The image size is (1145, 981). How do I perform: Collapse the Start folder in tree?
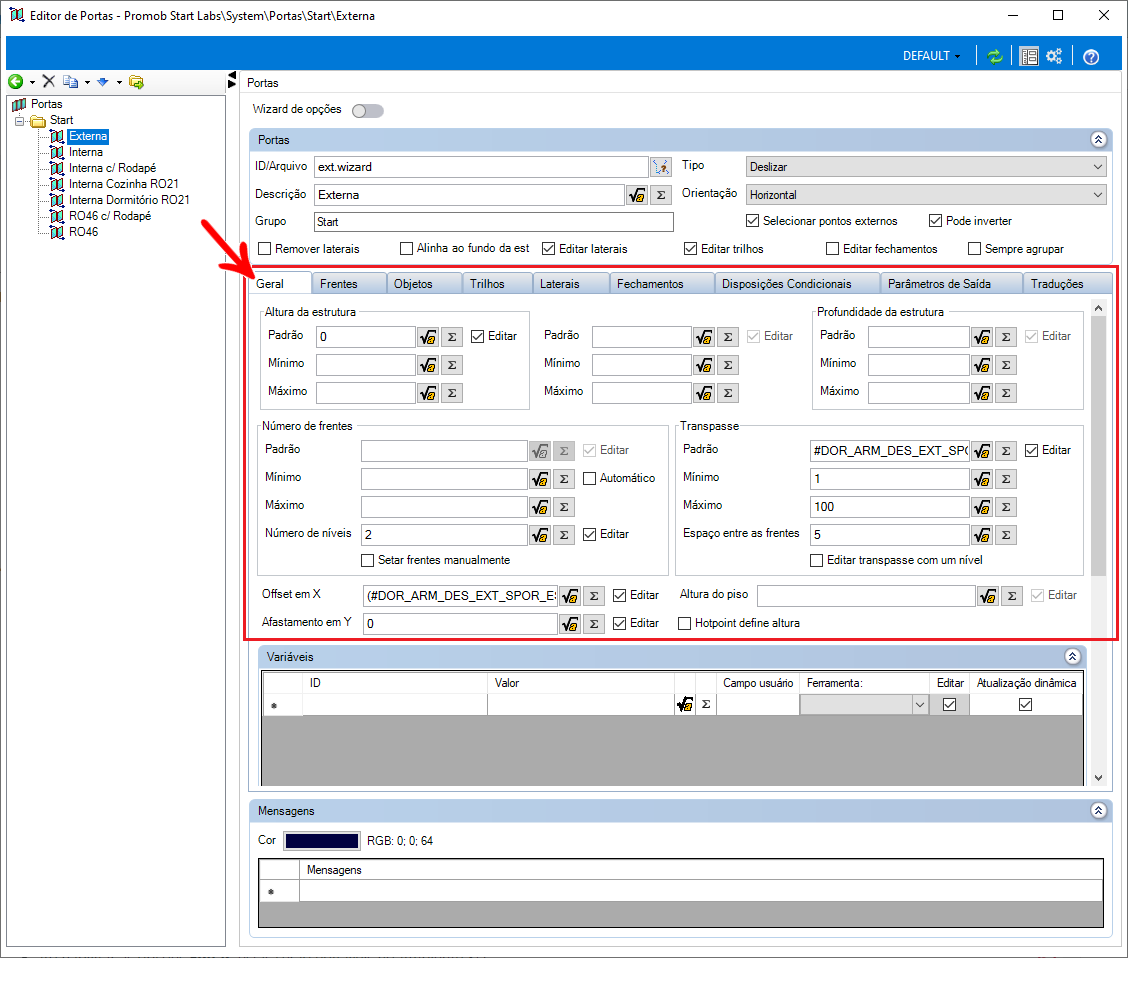[x=20, y=122]
